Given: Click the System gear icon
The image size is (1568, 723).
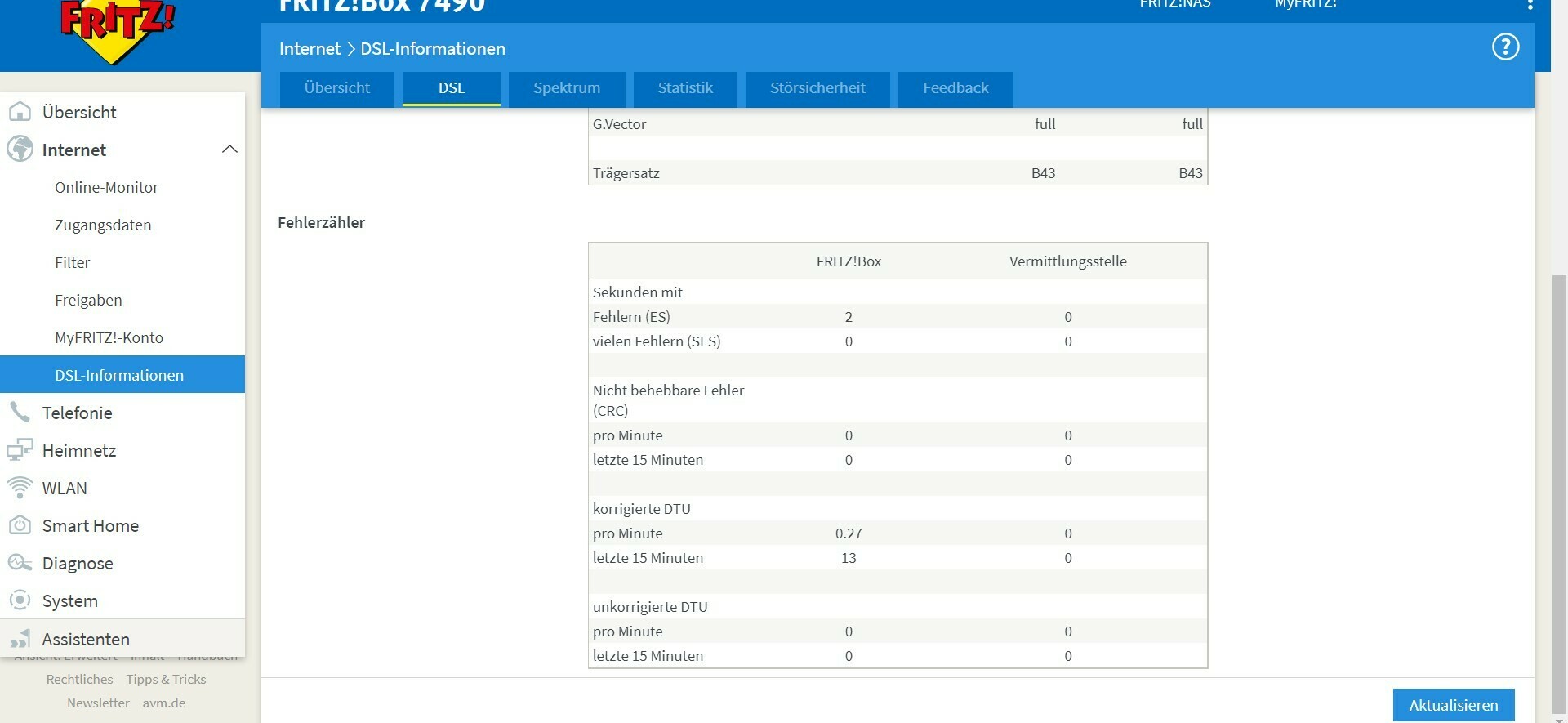Looking at the screenshot, I should click(x=20, y=600).
